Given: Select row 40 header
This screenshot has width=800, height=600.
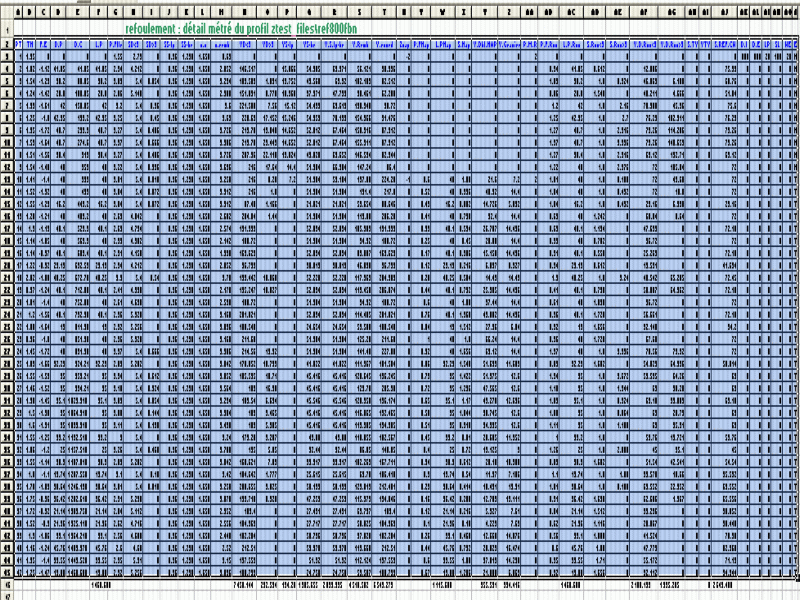Looking at the screenshot, I should tap(7, 509).
